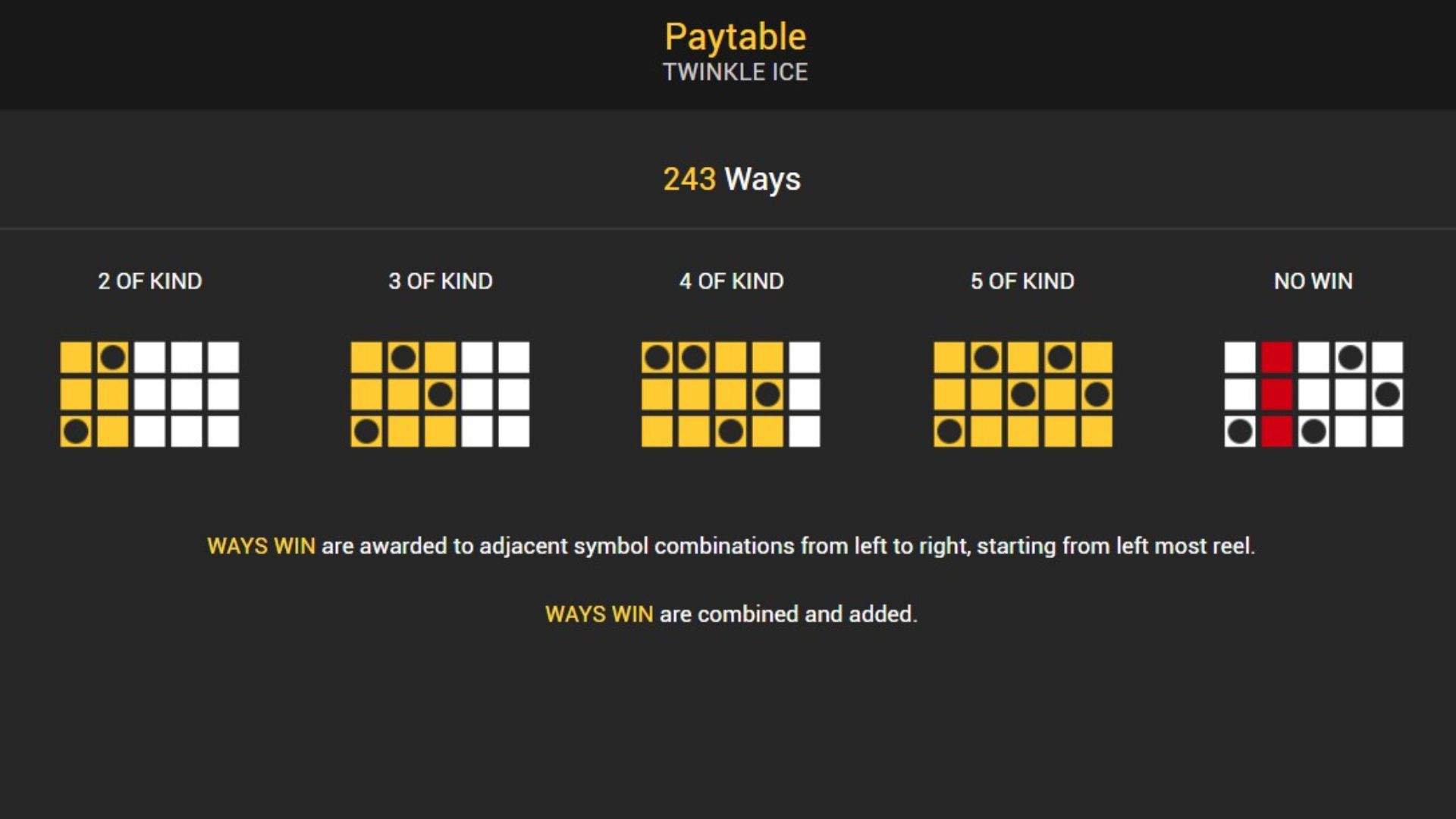Click the 4 OF KIND label
This screenshot has width=1456, height=819.
pyautogui.click(x=731, y=281)
